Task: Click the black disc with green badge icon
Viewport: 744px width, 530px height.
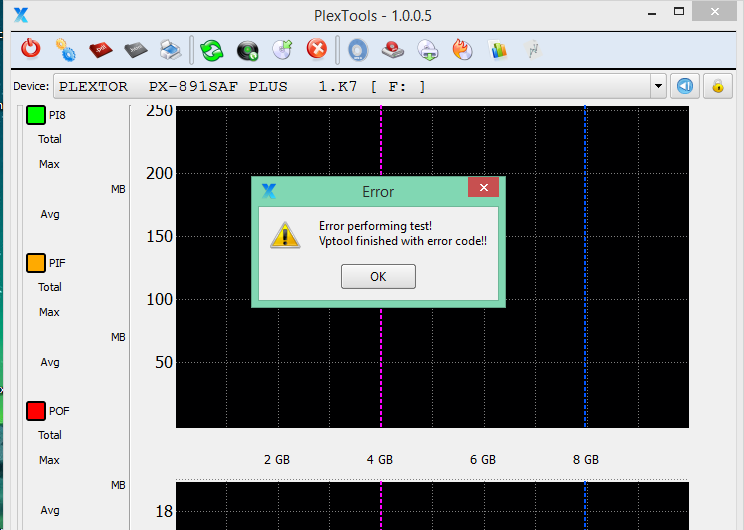Action: tap(248, 51)
